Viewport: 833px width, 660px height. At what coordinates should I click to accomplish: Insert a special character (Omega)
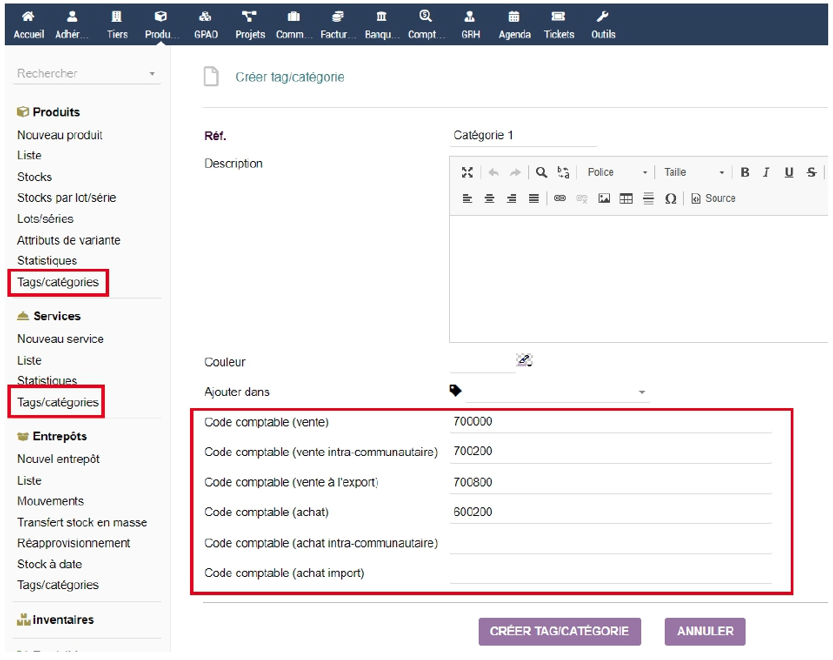click(x=670, y=198)
